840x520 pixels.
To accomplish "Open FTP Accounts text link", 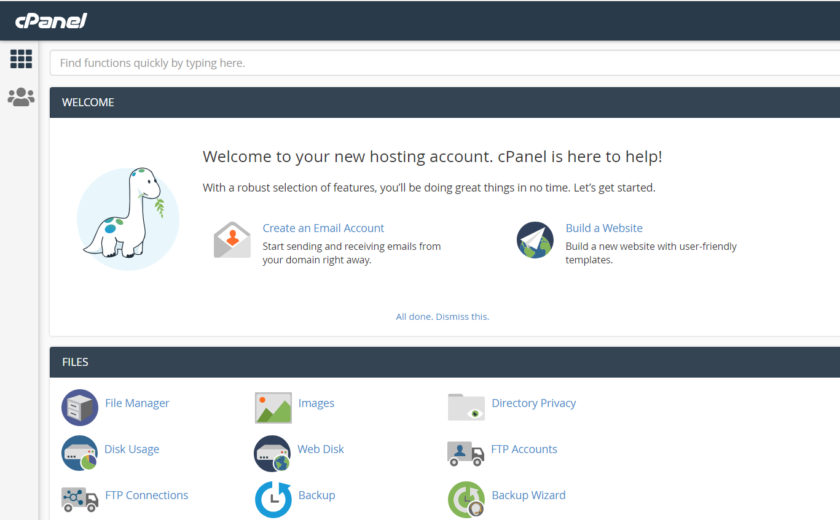I will [x=524, y=449].
